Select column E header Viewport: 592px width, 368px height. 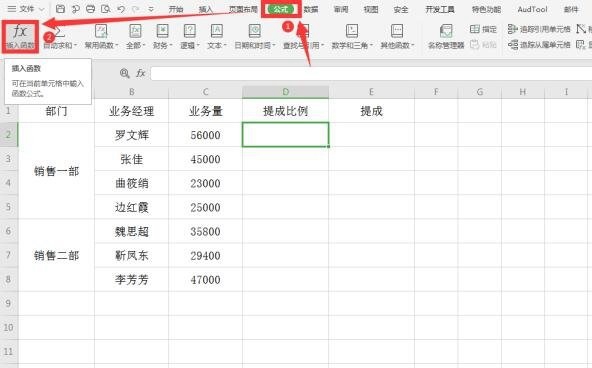[371, 92]
